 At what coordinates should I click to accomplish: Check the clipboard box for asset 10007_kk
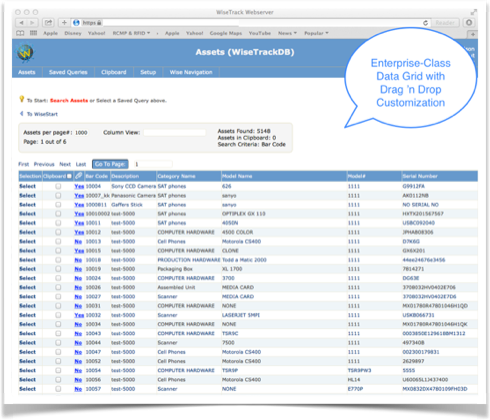click(x=58, y=195)
